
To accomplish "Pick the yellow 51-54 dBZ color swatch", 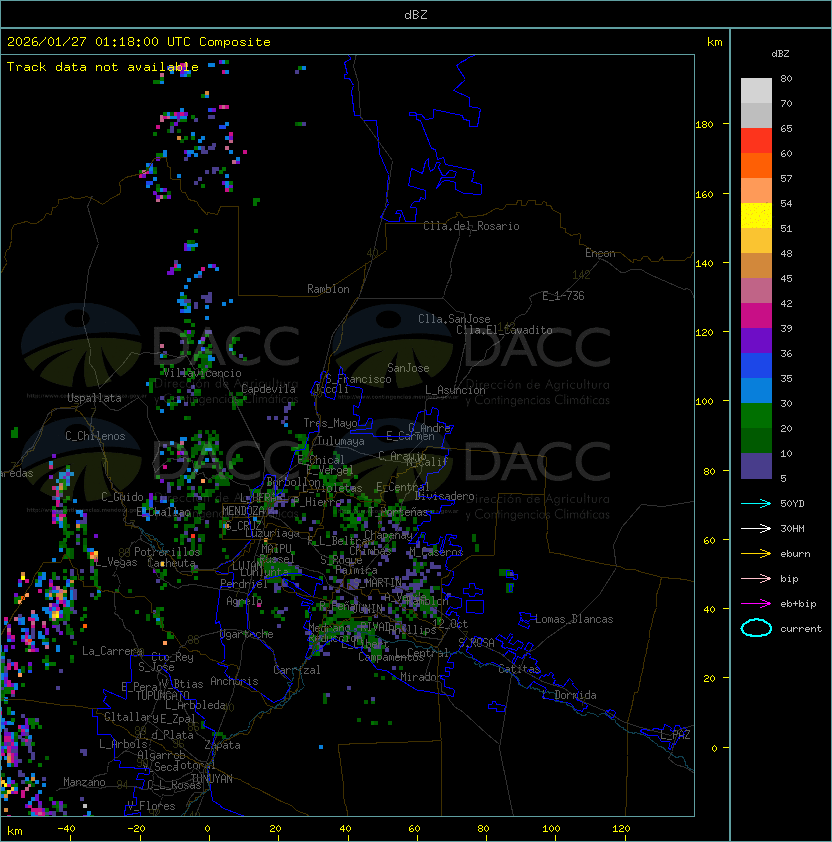I will [x=756, y=215].
